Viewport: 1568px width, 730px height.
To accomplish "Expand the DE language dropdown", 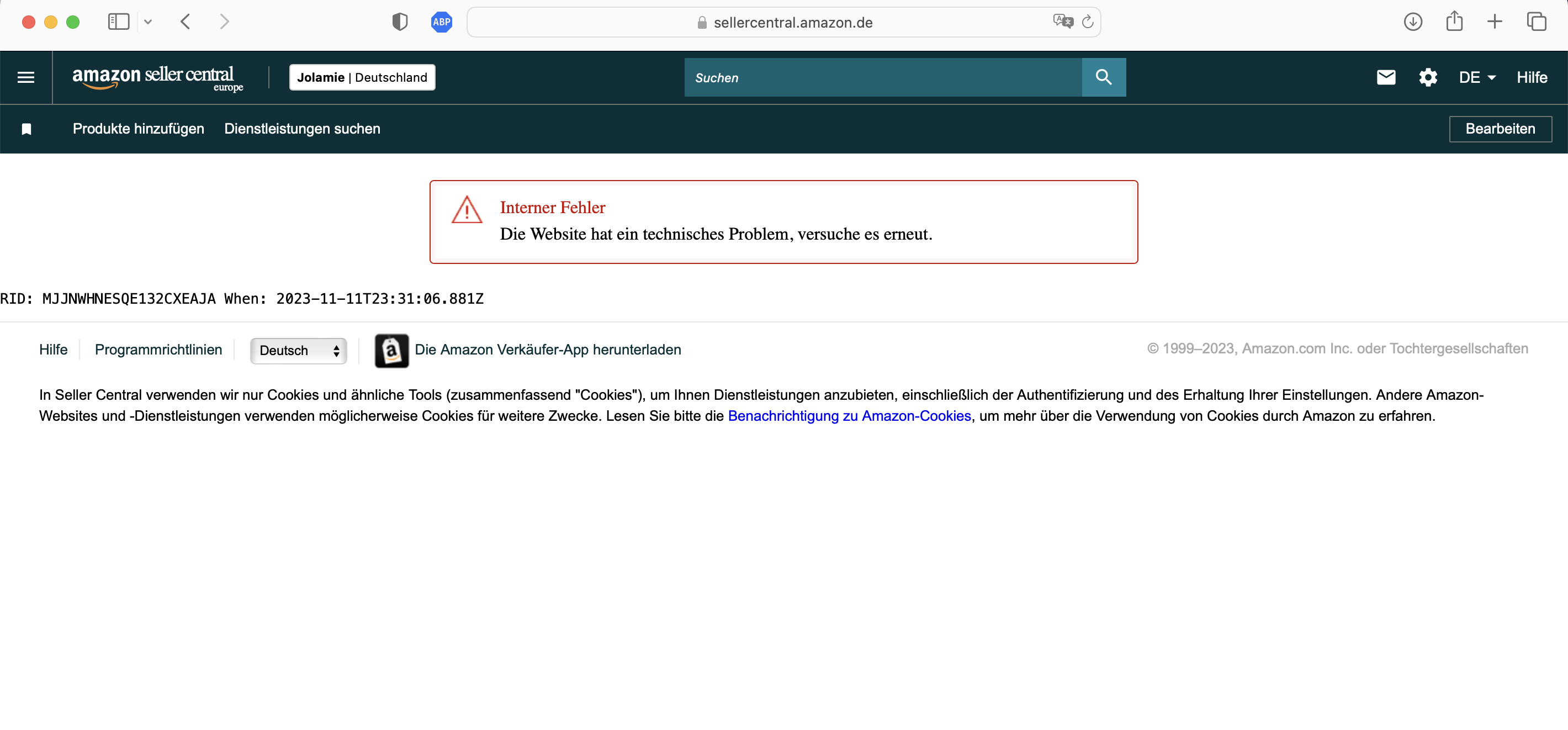I will pos(1477,77).
